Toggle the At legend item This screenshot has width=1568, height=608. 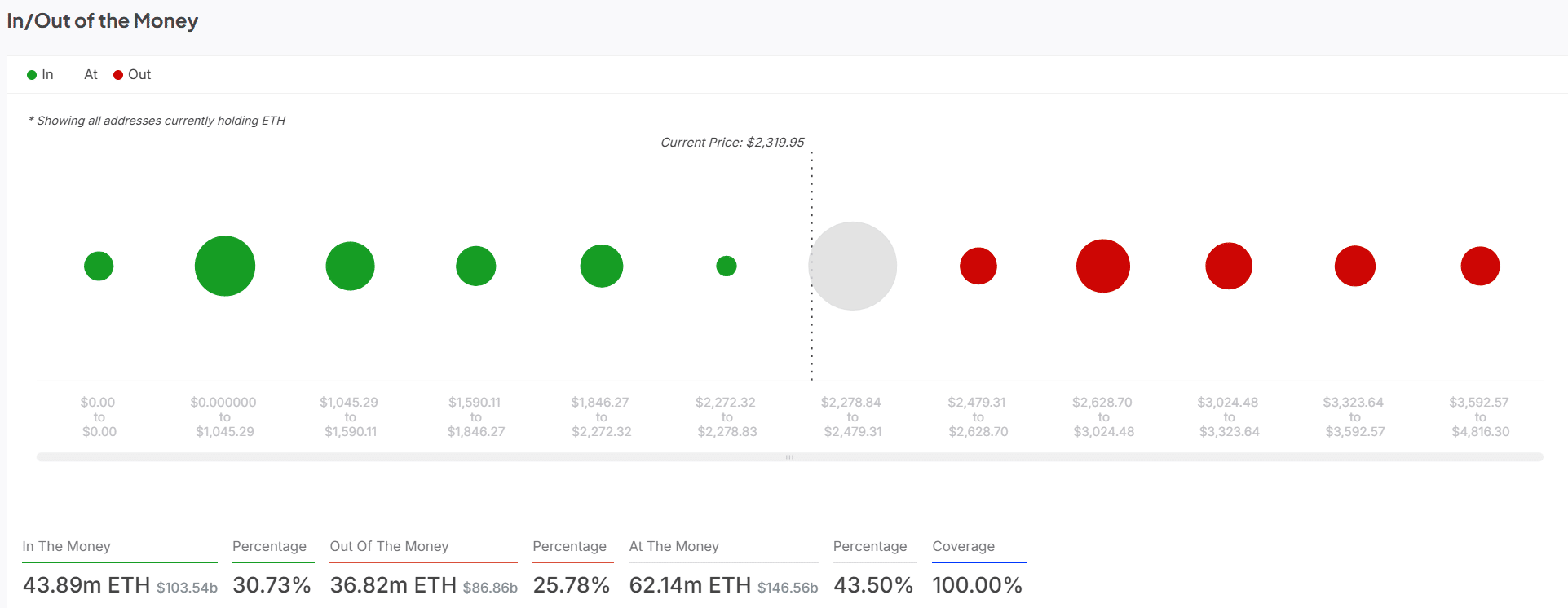(91, 75)
